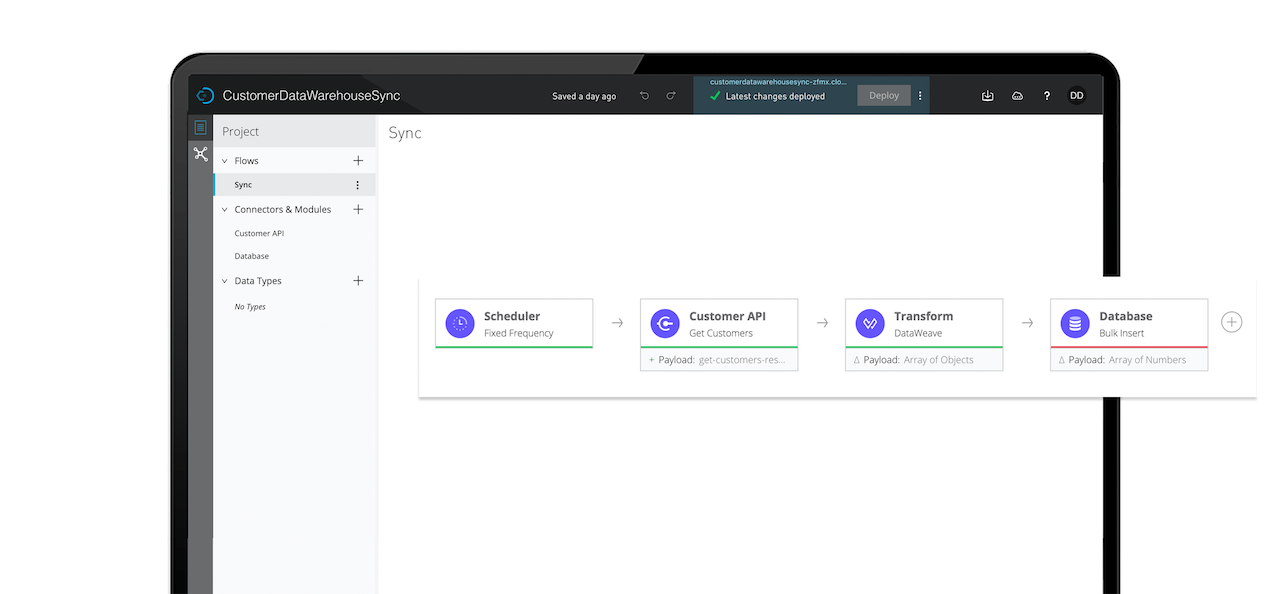1280x594 pixels.
Task: Select the project document sidebar icon
Action: pyautogui.click(x=201, y=127)
